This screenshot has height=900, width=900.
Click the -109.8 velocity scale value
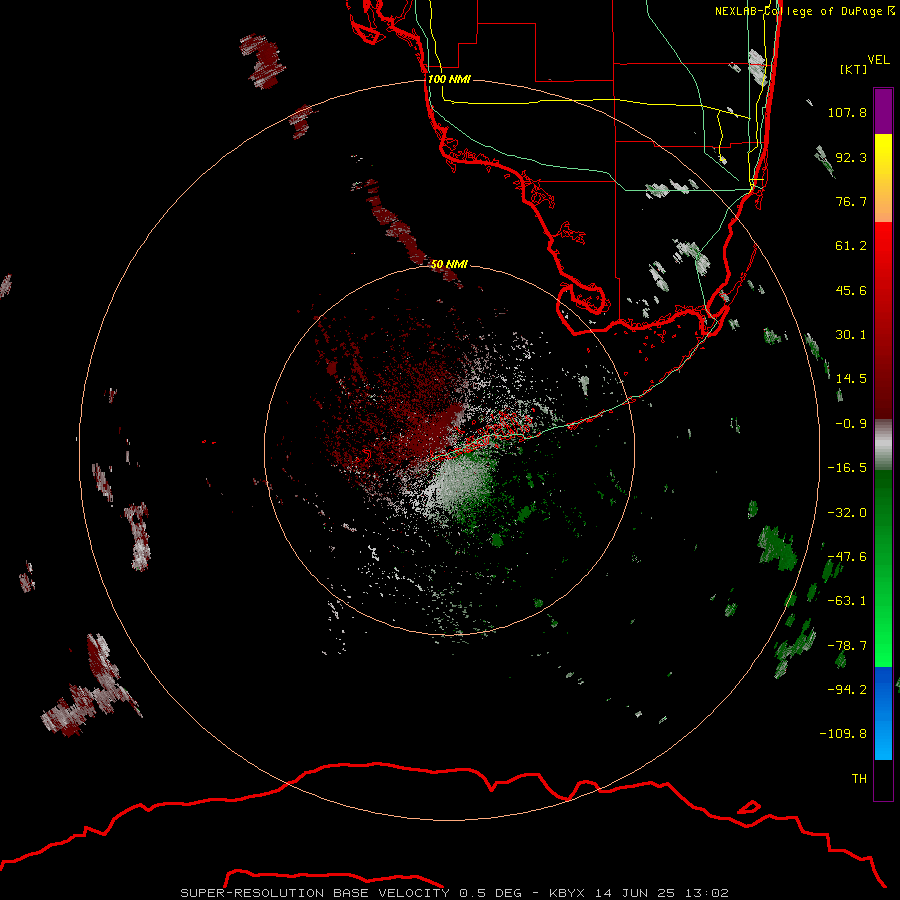pyautogui.click(x=843, y=734)
